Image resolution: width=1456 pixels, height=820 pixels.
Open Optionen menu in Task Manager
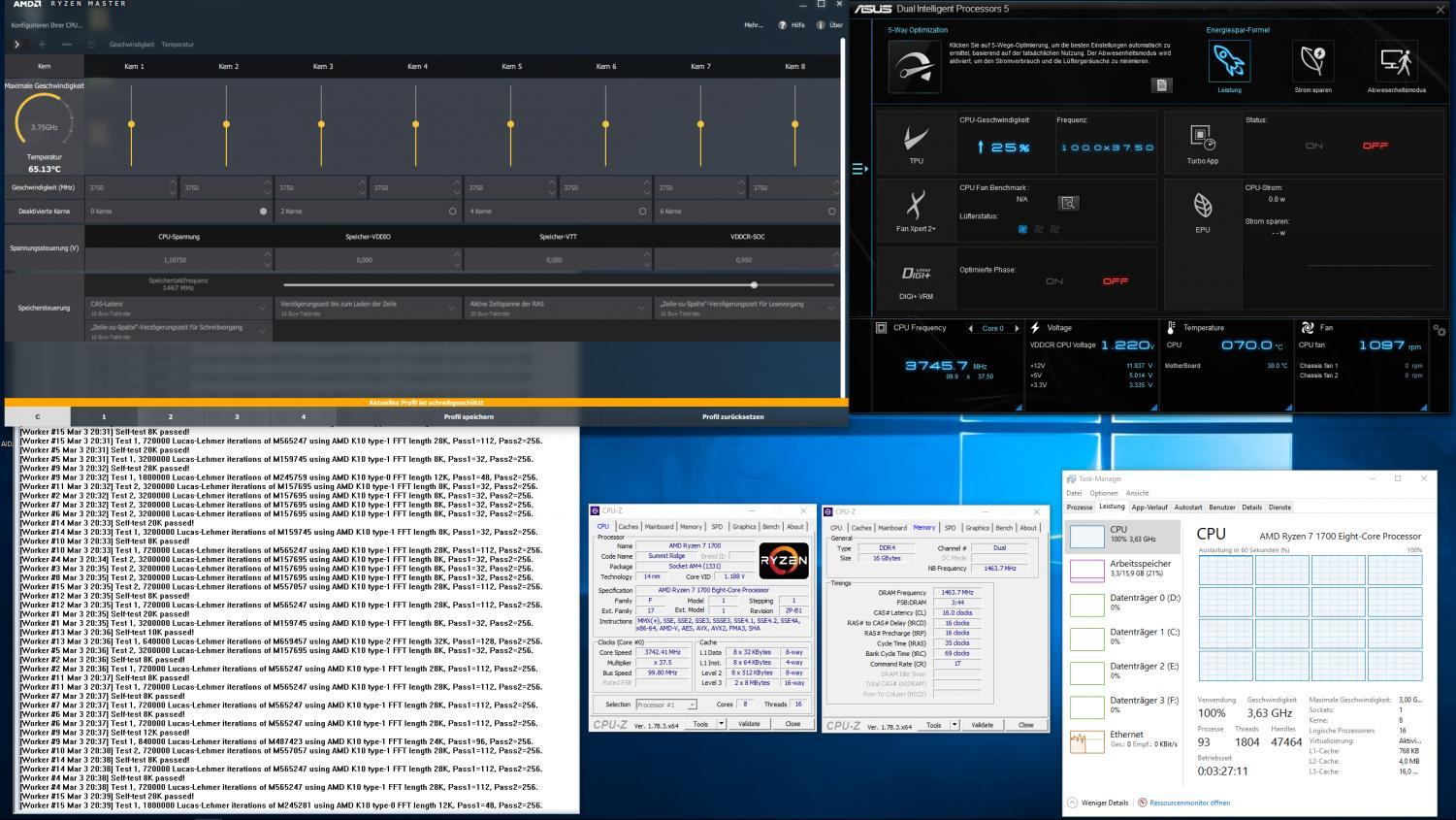[x=1104, y=493]
